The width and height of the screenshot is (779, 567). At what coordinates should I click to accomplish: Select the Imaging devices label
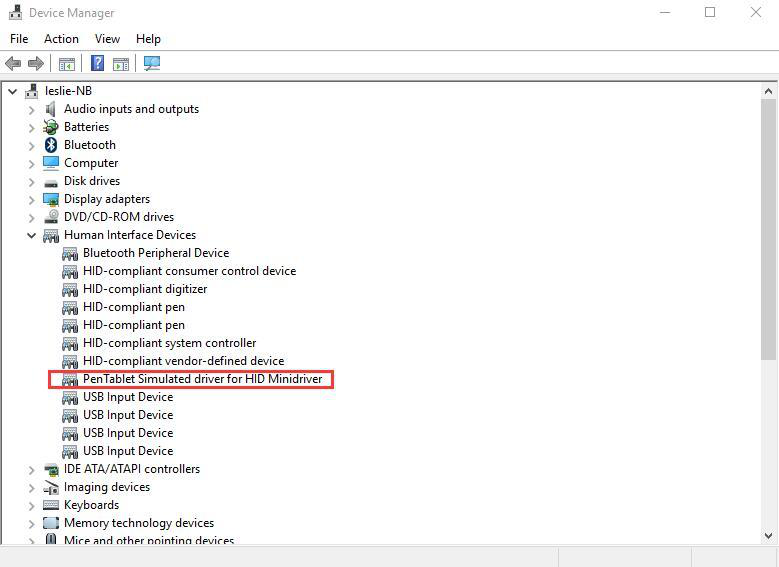[x=107, y=487]
